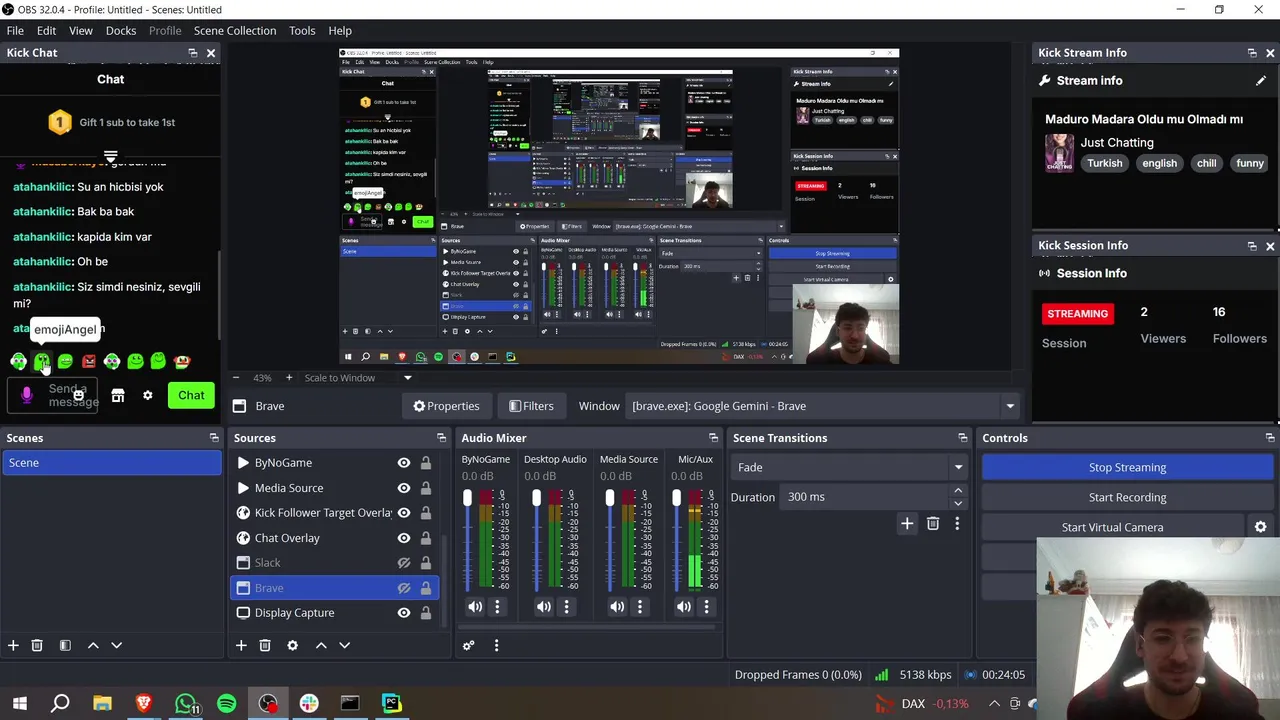This screenshot has height=720, width=1280.
Task: Move scene down arrow in Scenes panel
Action: (116, 645)
